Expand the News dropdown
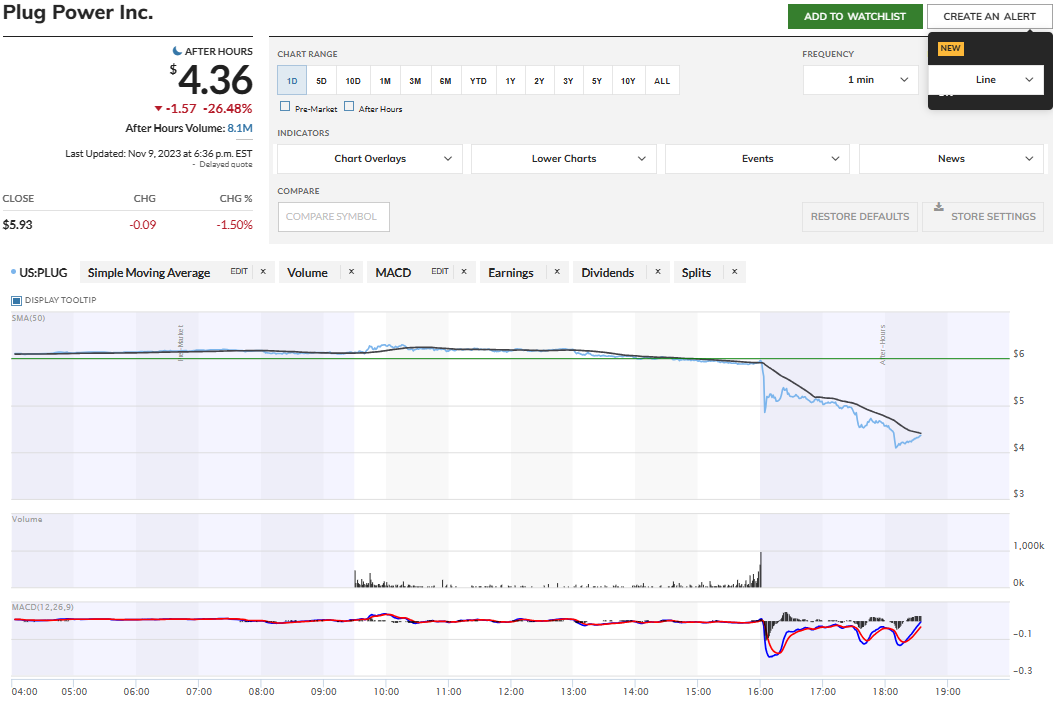Viewport: 1053px width, 708px height. point(951,159)
